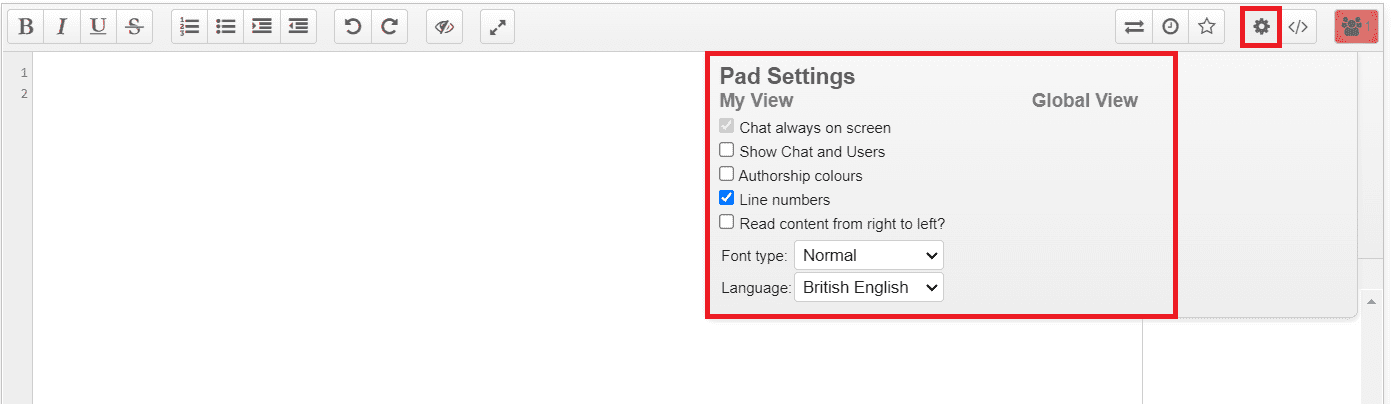Image resolution: width=1391 pixels, height=404 pixels.
Task: Undo the last edit
Action: point(353,27)
